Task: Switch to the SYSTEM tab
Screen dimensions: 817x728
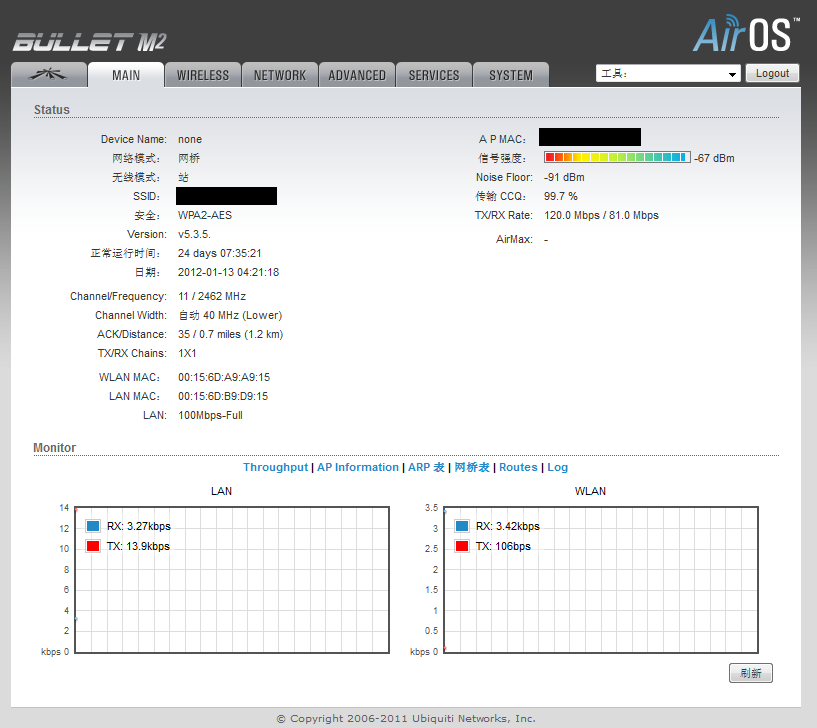Action: 511,75
